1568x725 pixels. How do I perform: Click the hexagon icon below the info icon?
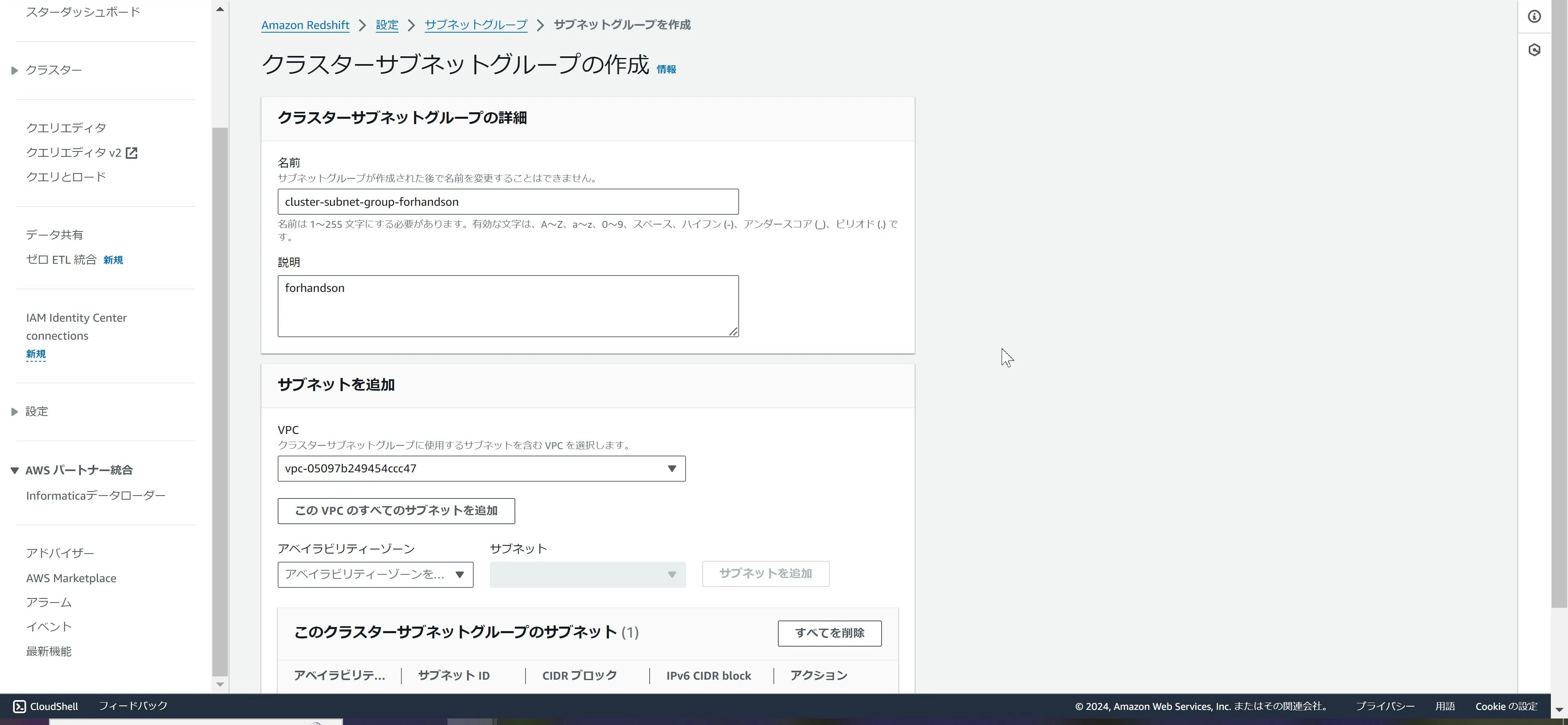1534,50
